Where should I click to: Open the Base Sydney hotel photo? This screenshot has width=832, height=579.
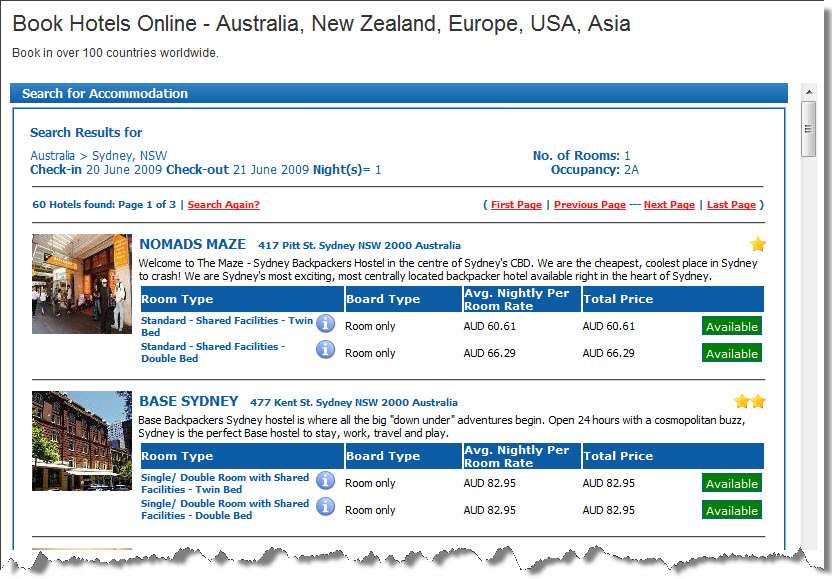point(81,441)
